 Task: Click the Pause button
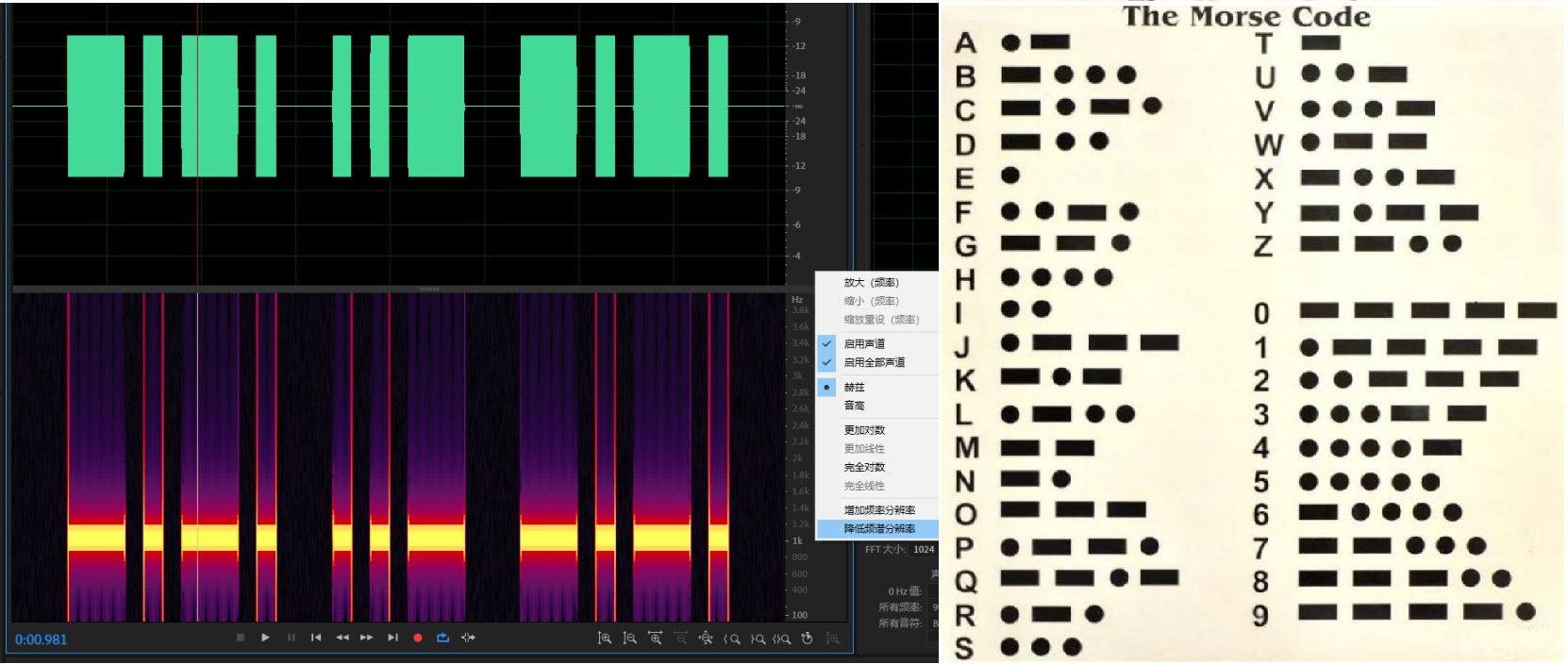tap(291, 639)
